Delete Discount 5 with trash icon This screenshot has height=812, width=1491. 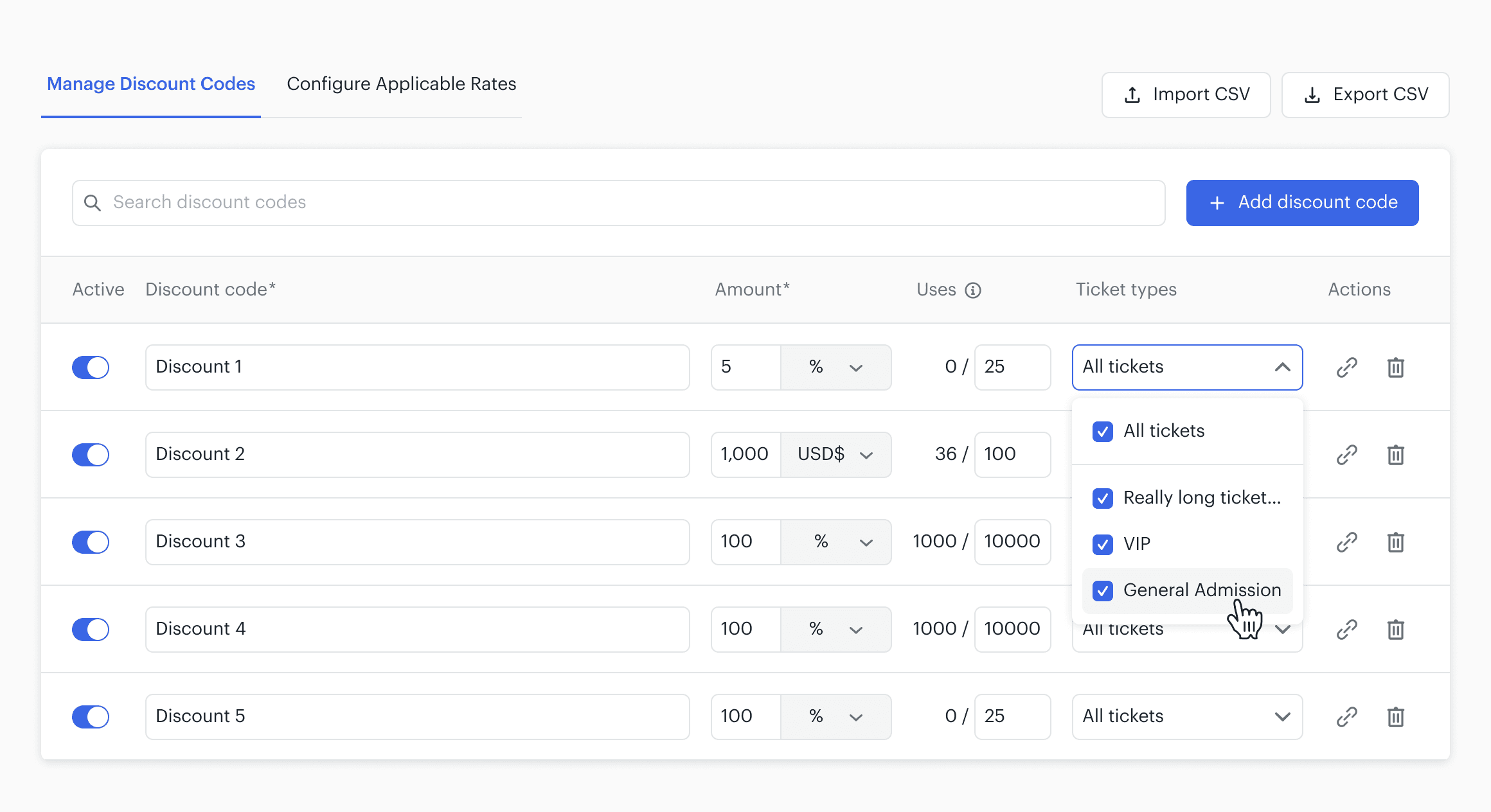[1395, 717]
